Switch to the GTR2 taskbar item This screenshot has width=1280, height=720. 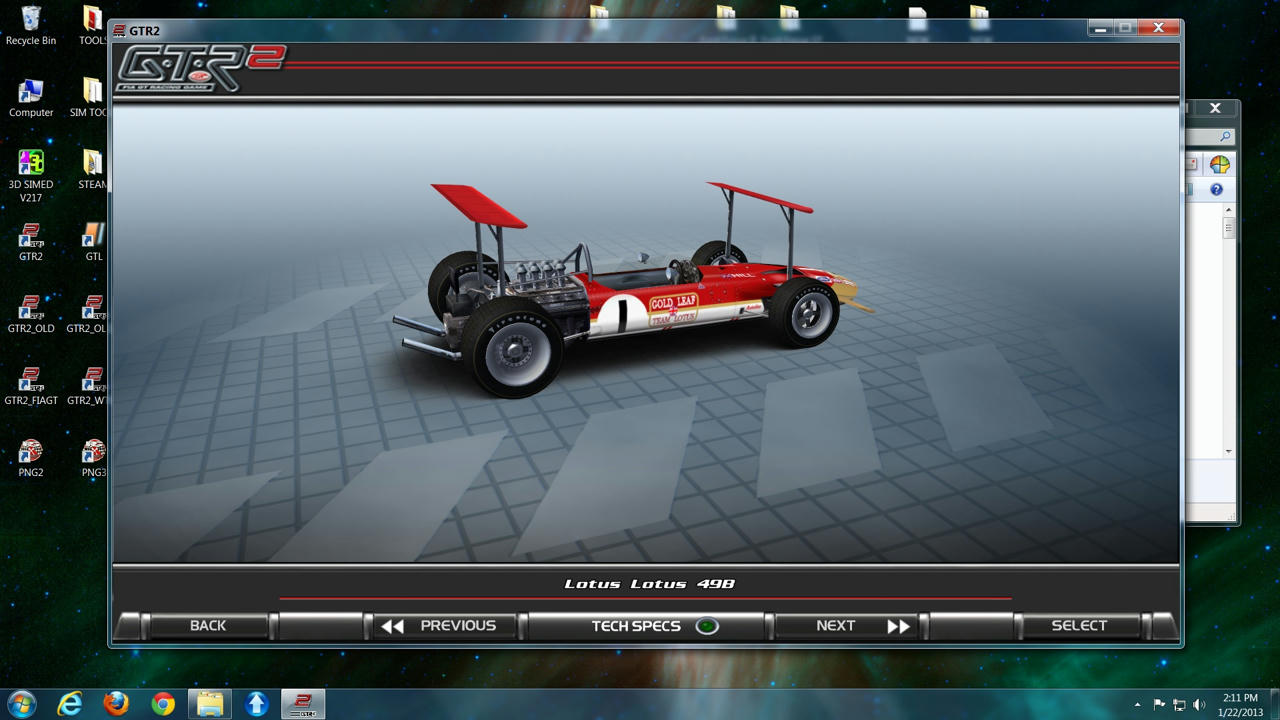click(x=303, y=704)
